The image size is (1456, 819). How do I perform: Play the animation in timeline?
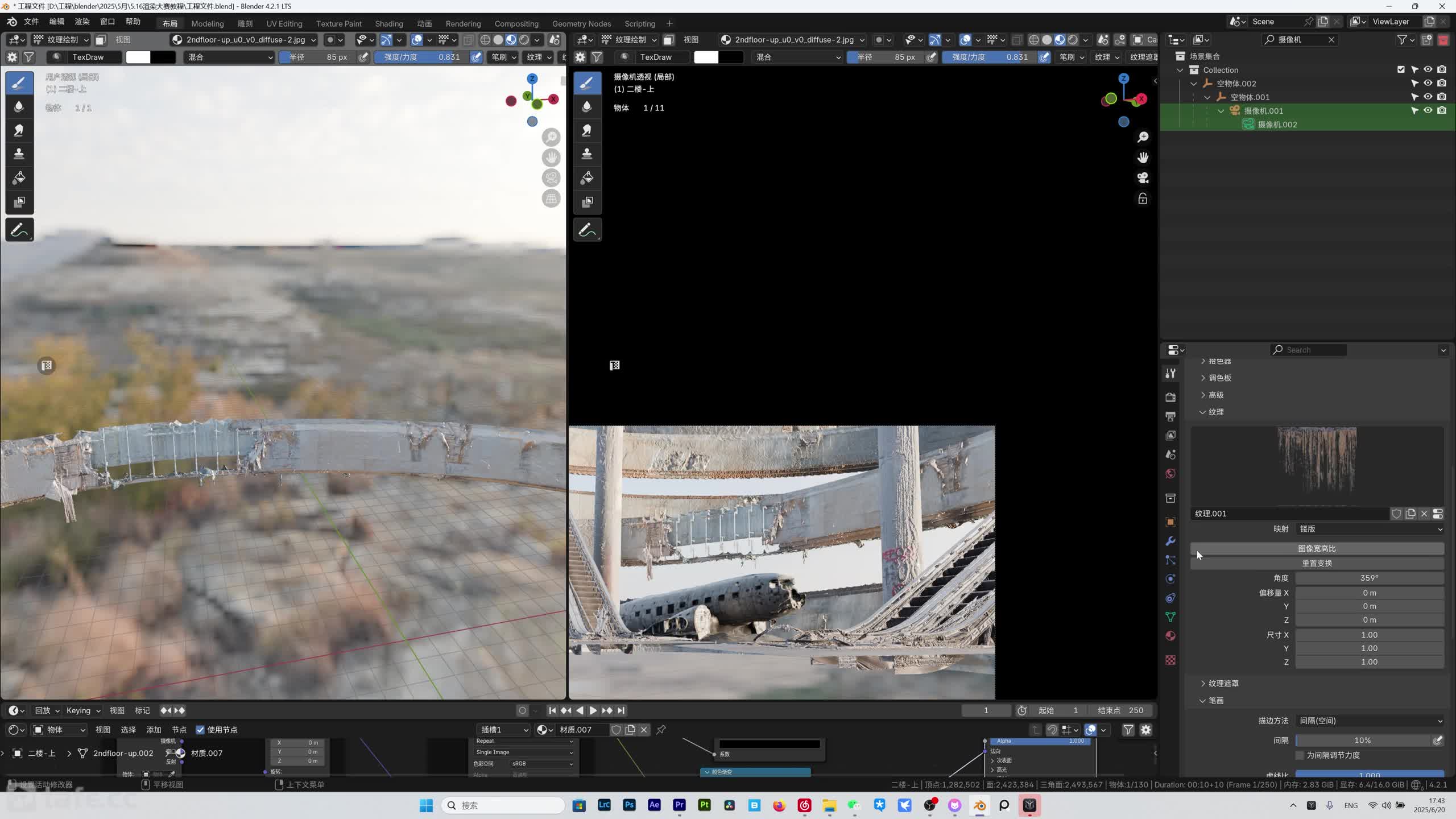(x=593, y=710)
